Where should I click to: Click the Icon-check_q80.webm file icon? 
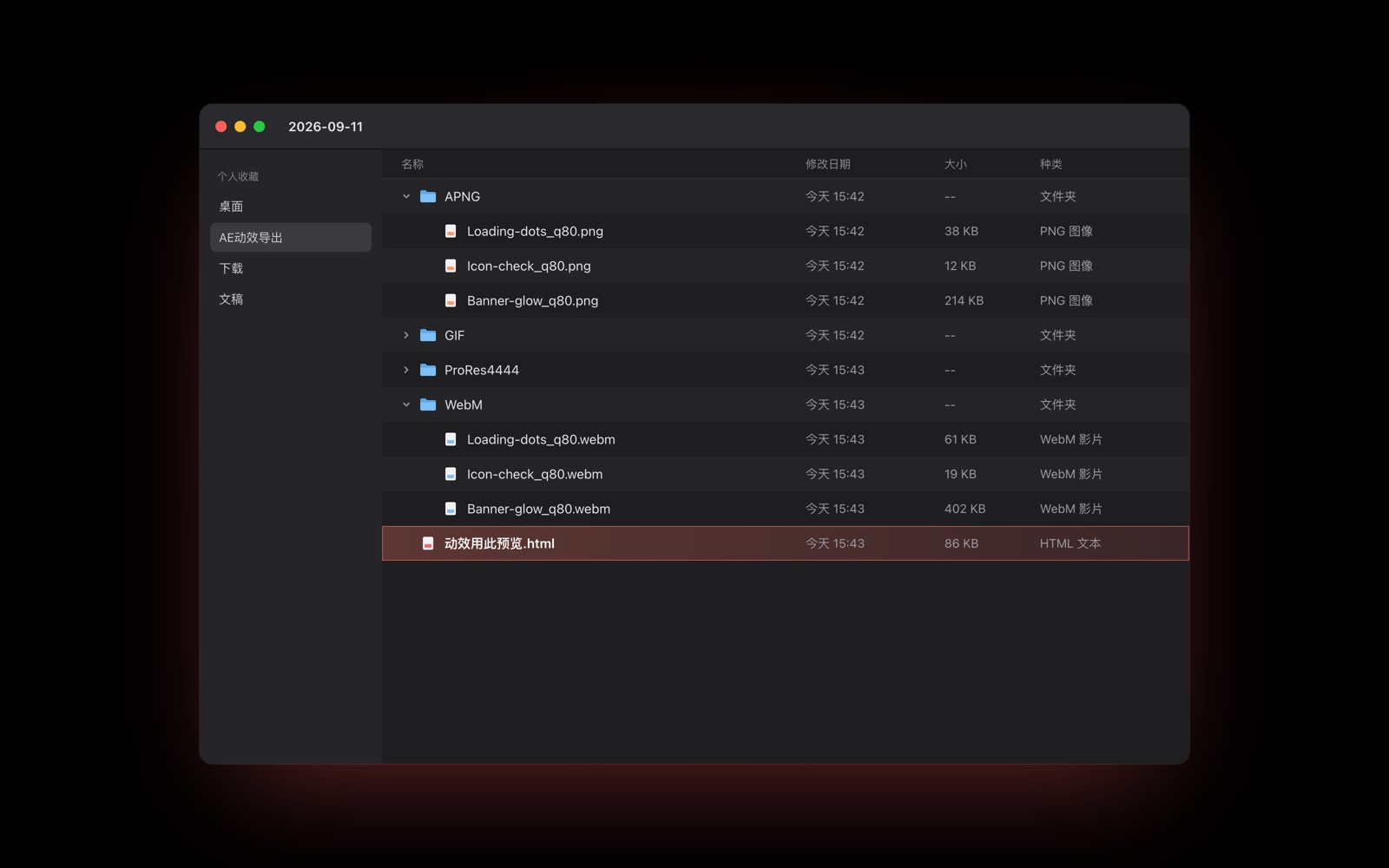[451, 474]
